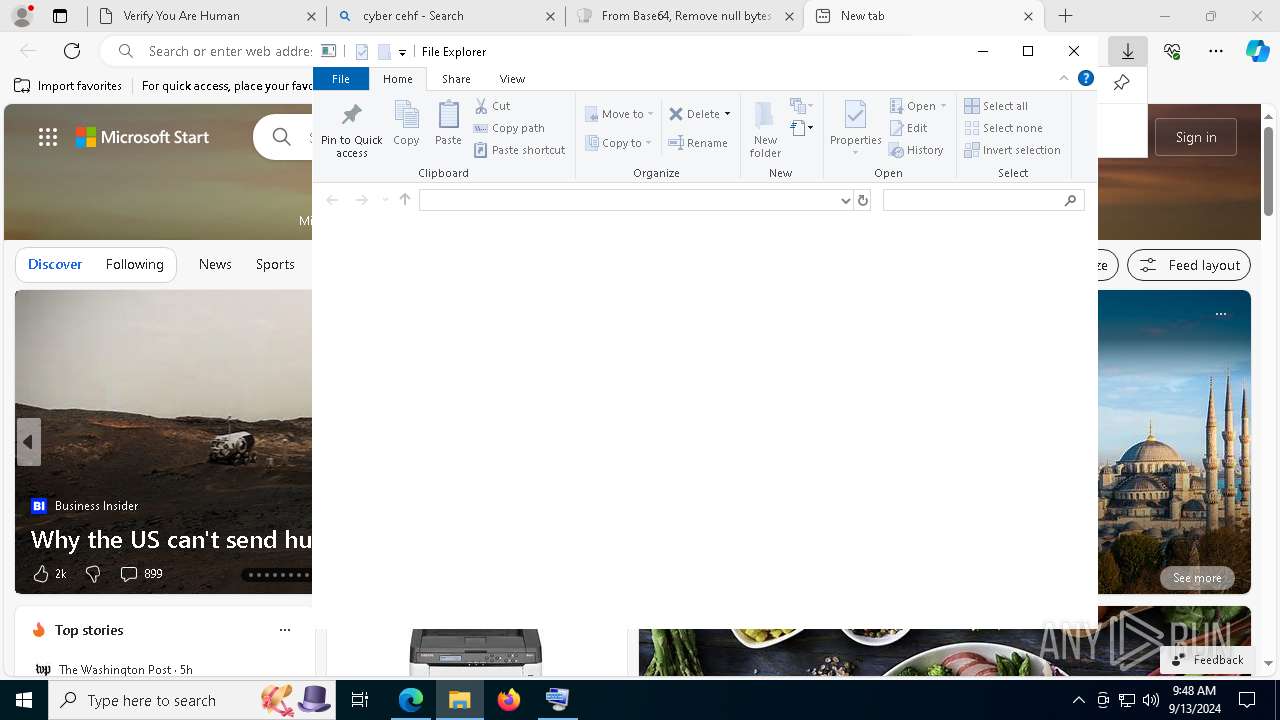The height and width of the screenshot is (720, 1280).
Task: Open Customize Quick Access Toolbar dropdown
Action: tap(402, 52)
